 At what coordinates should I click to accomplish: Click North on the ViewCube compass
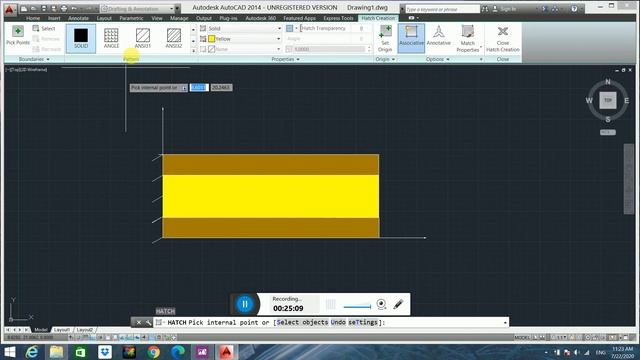[608, 82]
